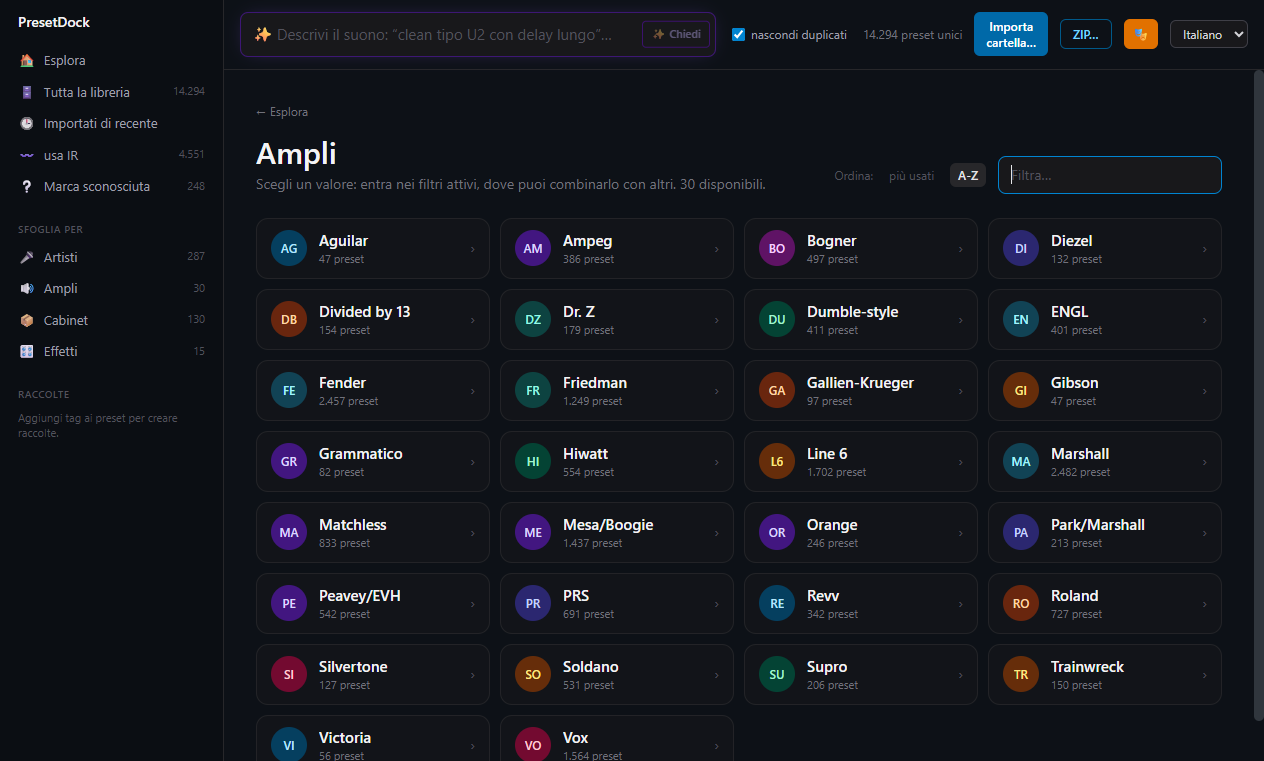Viewport: 1264px width, 761px height.
Task: Sort by più usati
Action: tap(911, 176)
